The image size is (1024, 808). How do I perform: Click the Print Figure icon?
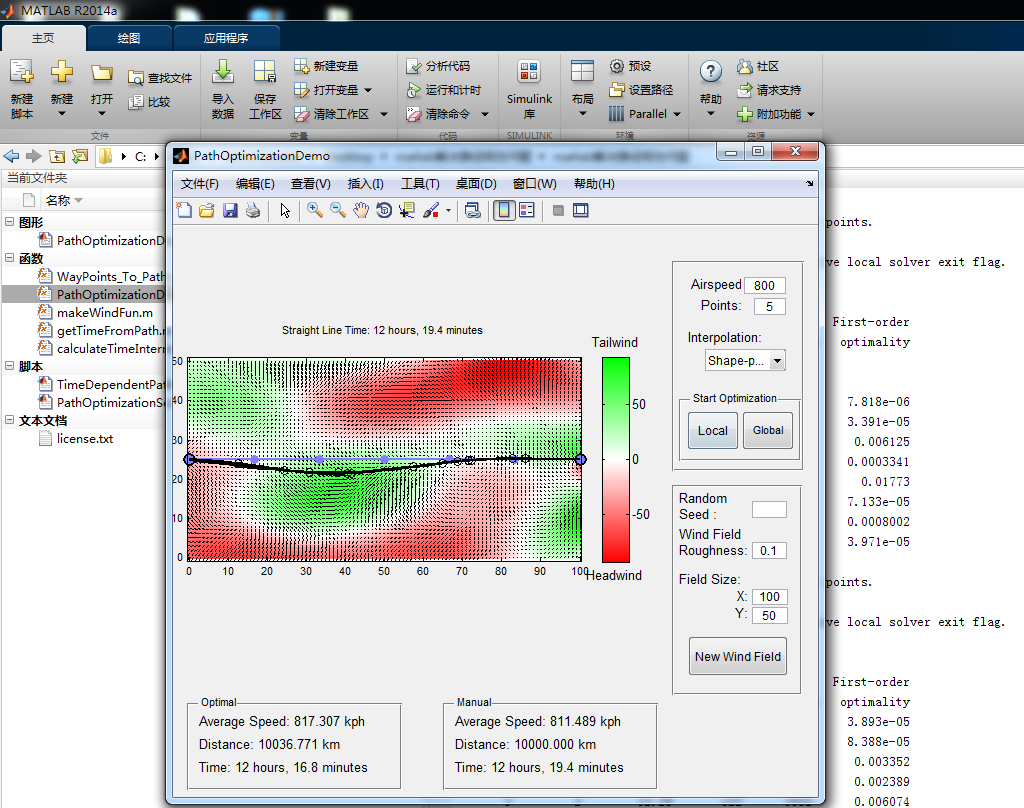point(253,210)
